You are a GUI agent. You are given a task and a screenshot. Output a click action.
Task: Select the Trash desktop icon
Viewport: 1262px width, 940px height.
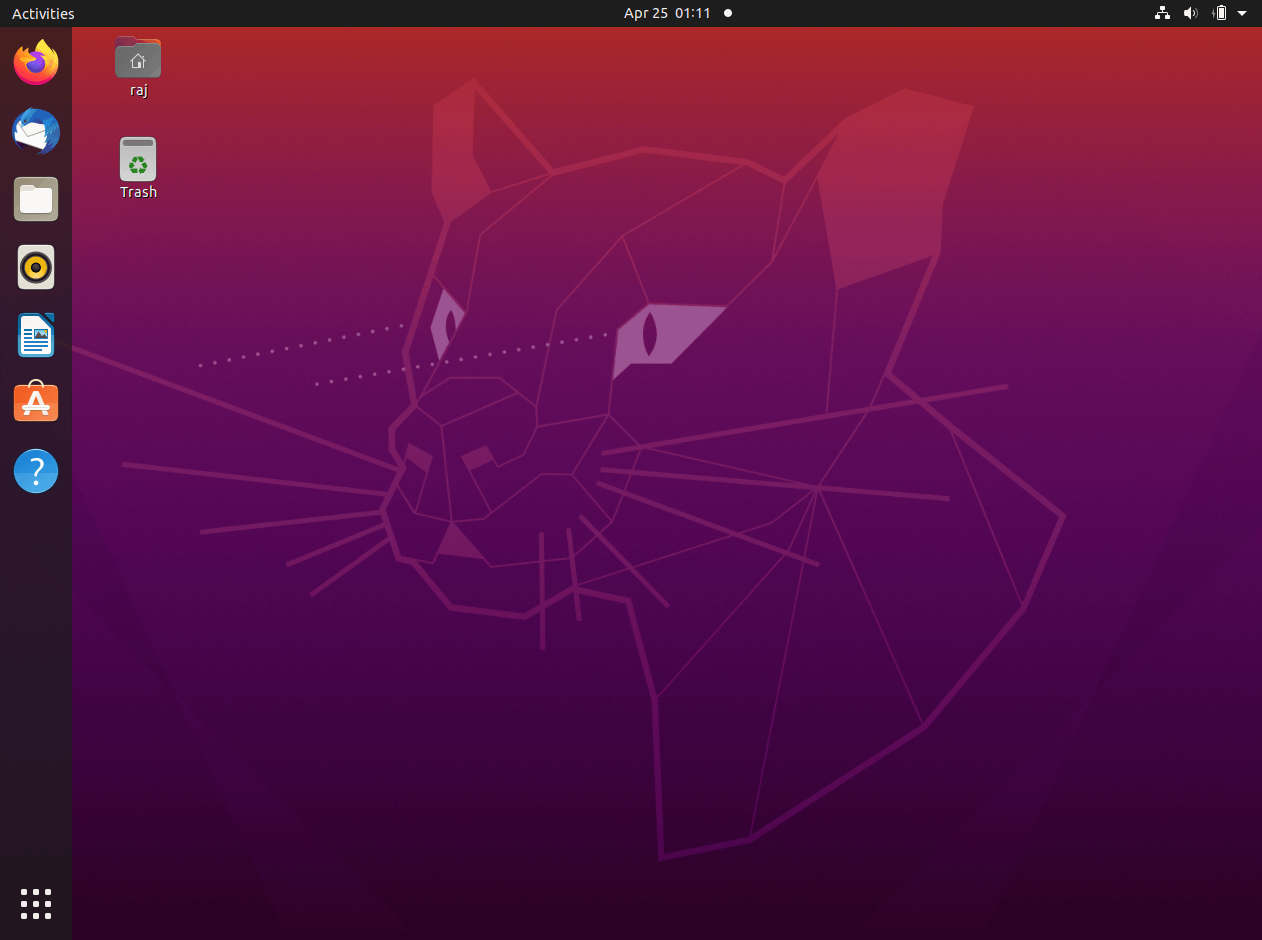(x=138, y=159)
